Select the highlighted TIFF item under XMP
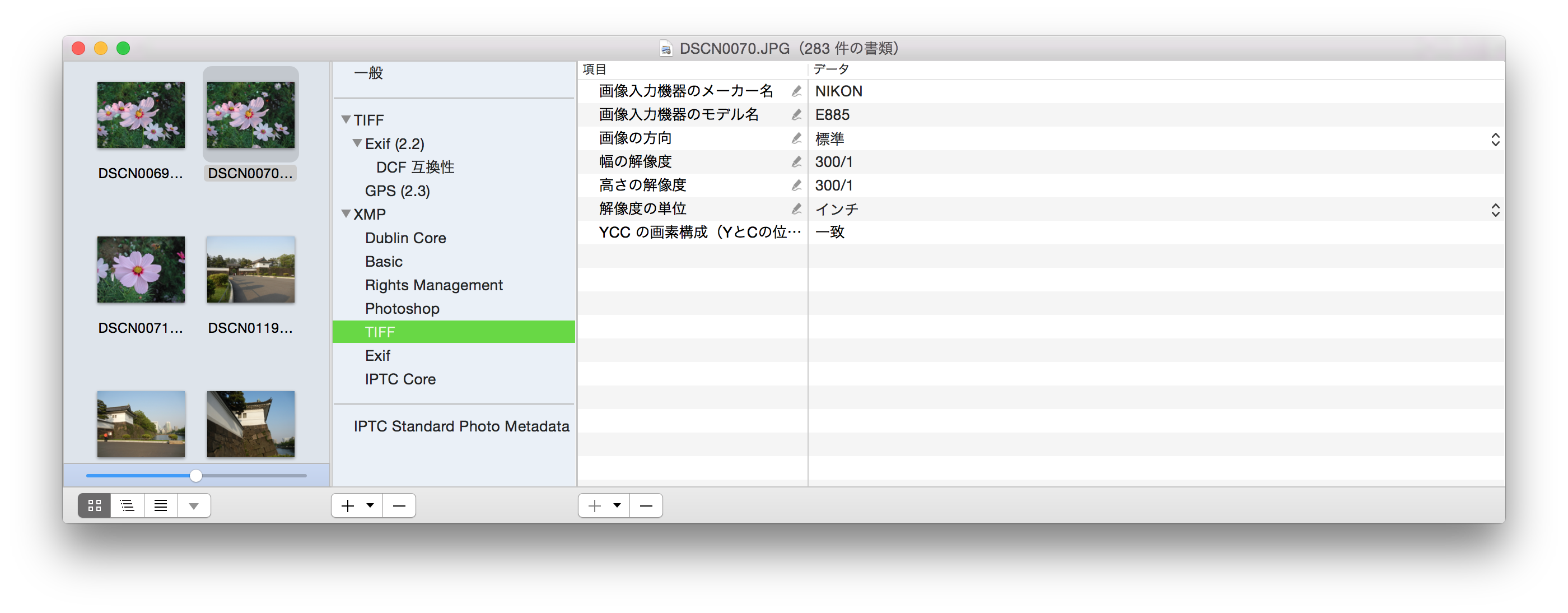 (x=454, y=332)
